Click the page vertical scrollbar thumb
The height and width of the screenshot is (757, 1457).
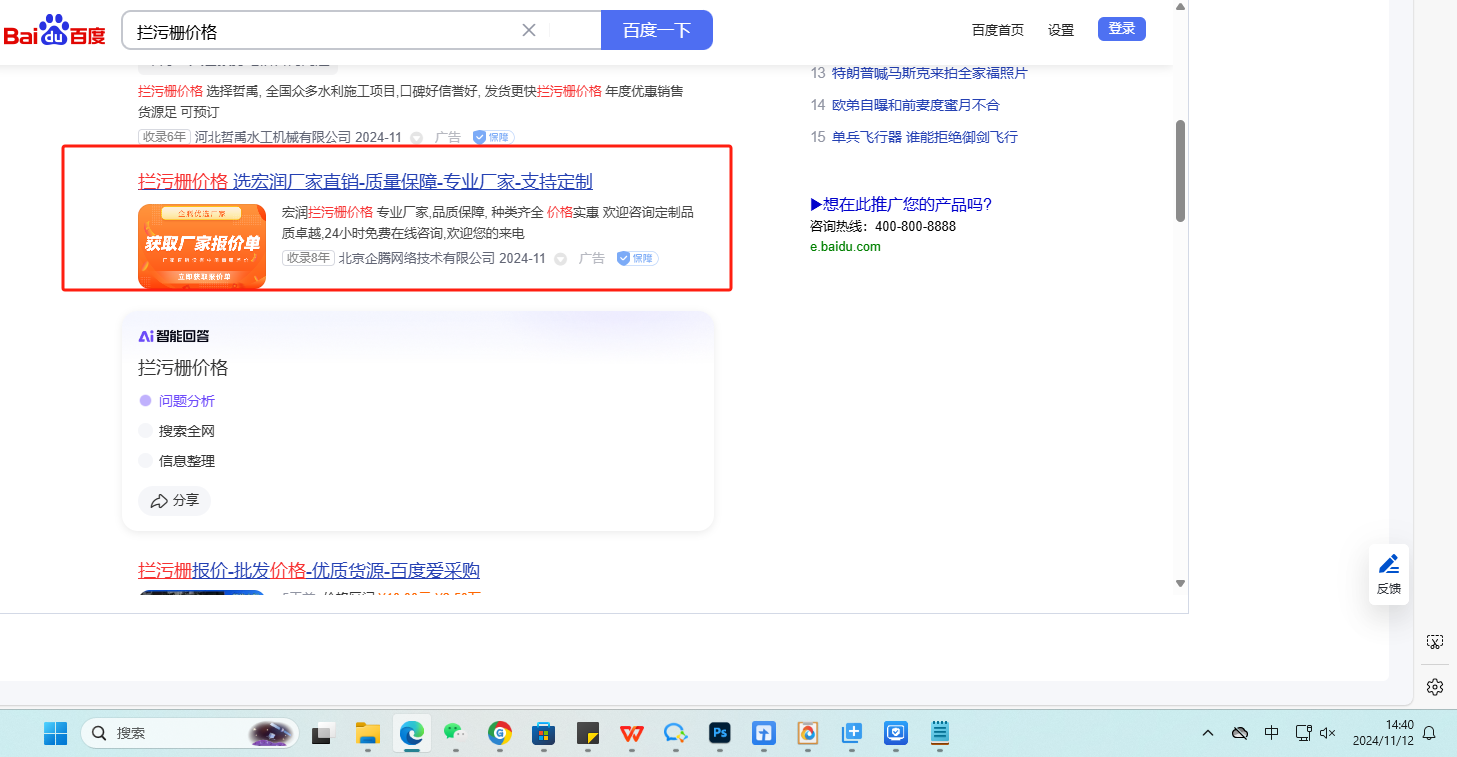tap(1180, 170)
